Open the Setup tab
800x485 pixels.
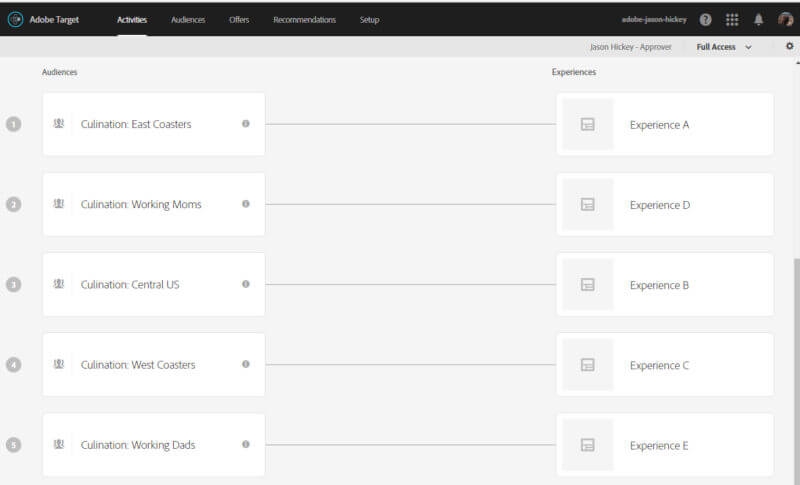(369, 19)
